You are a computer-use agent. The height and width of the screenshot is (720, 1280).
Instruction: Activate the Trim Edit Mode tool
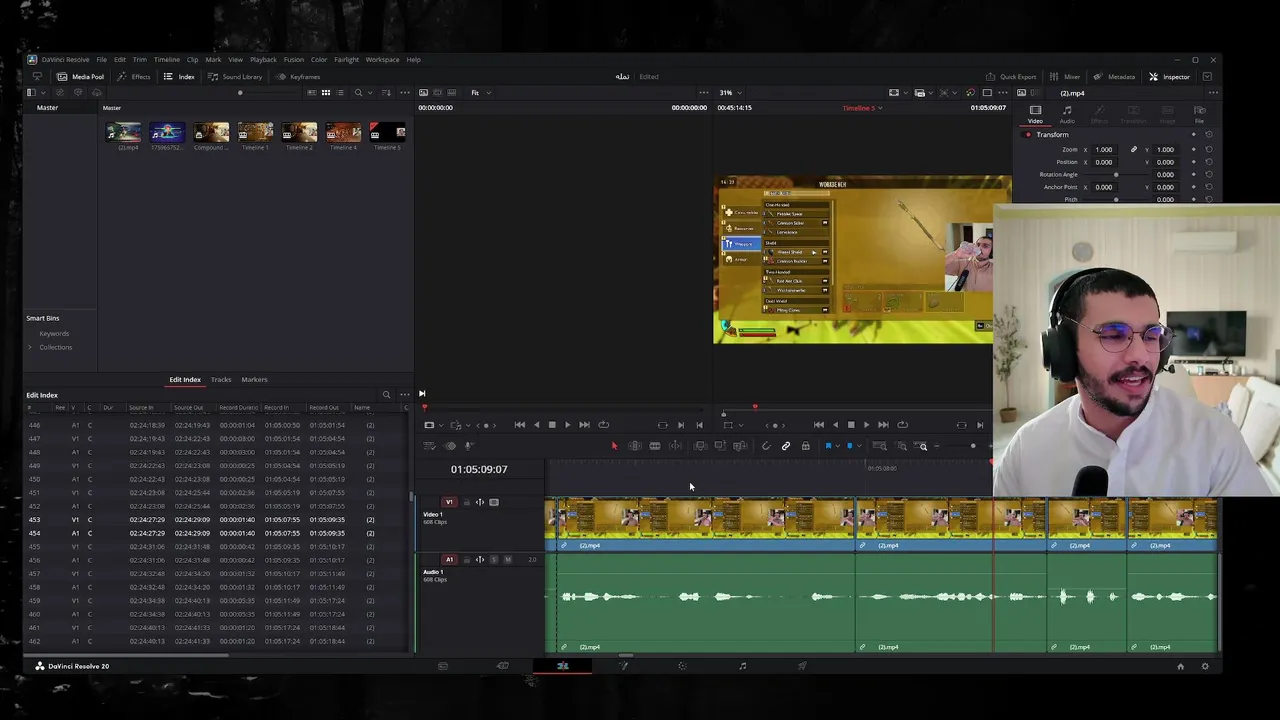click(634, 446)
